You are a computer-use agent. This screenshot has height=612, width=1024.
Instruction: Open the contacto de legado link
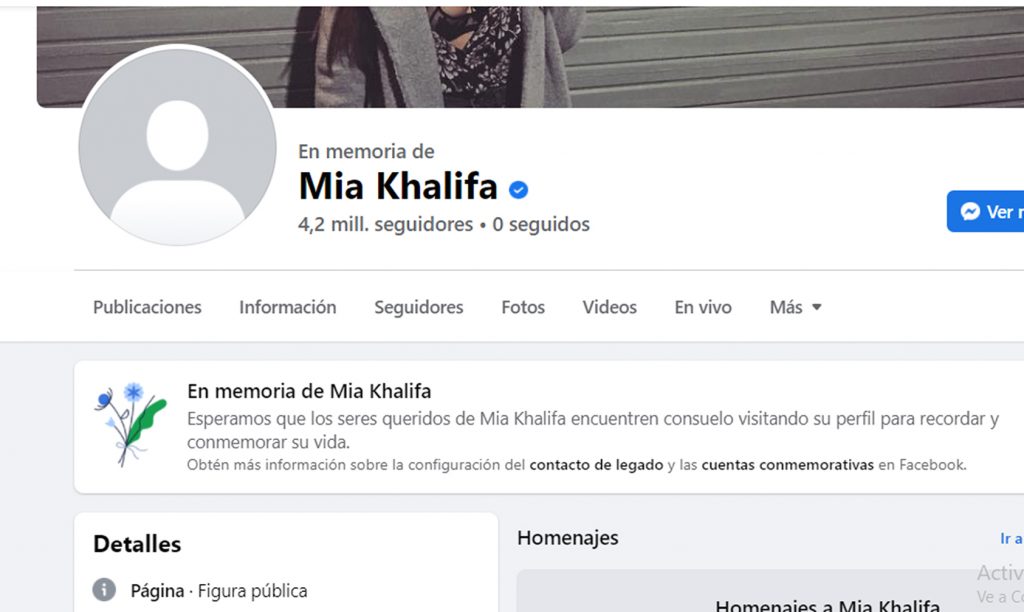click(596, 465)
